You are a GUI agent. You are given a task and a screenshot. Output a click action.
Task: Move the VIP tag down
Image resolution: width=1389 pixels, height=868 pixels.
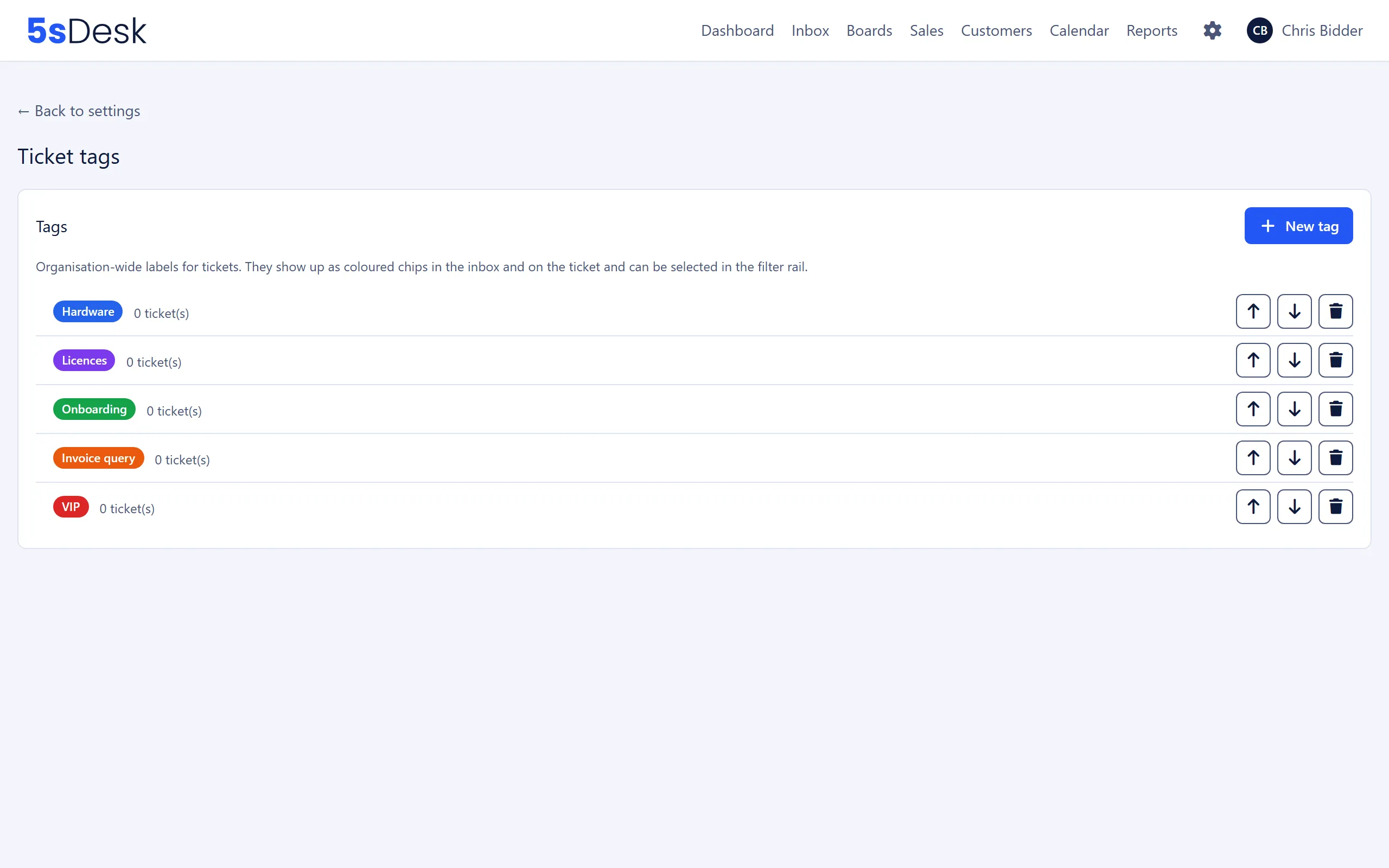click(1294, 506)
